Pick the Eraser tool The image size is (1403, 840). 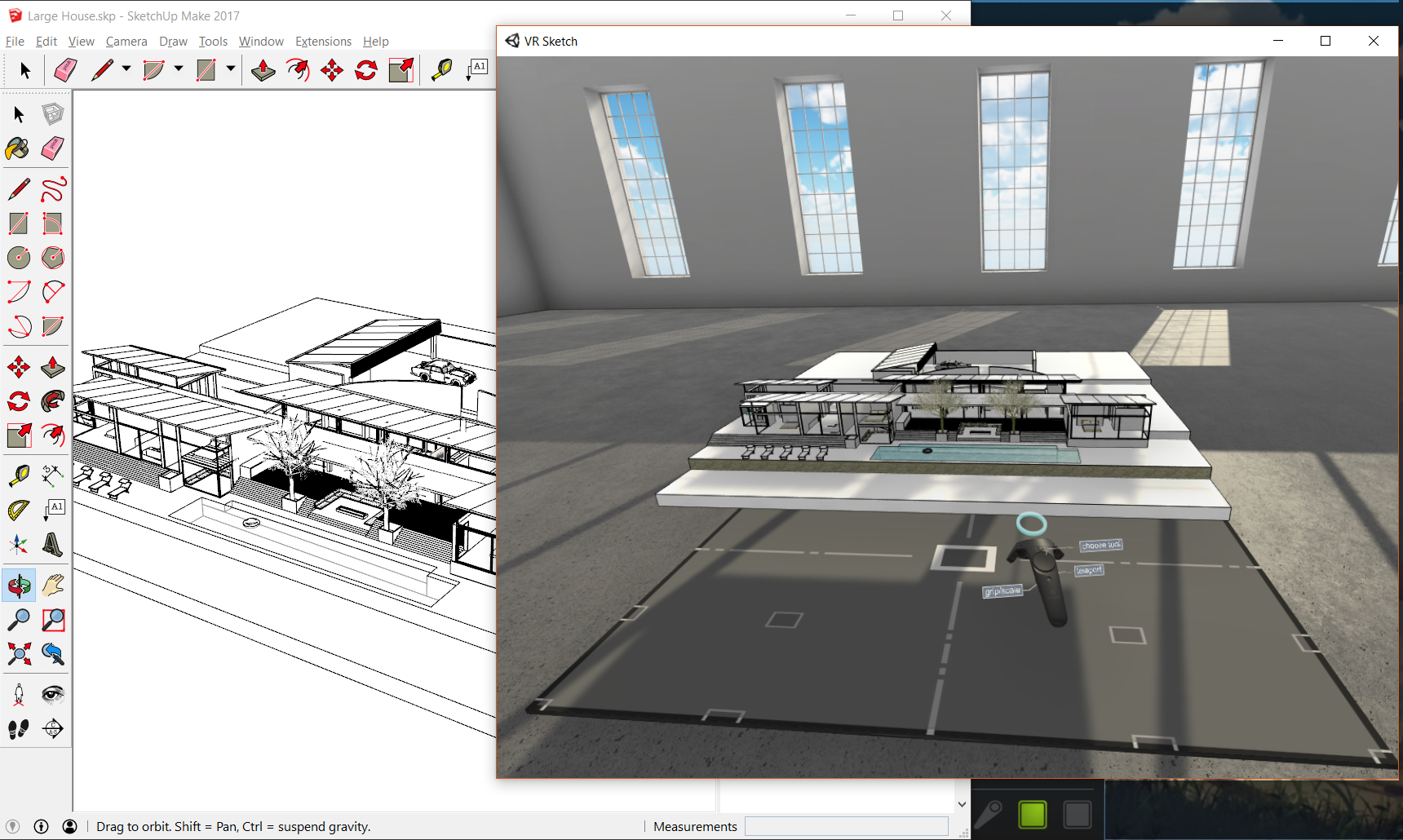point(52,148)
